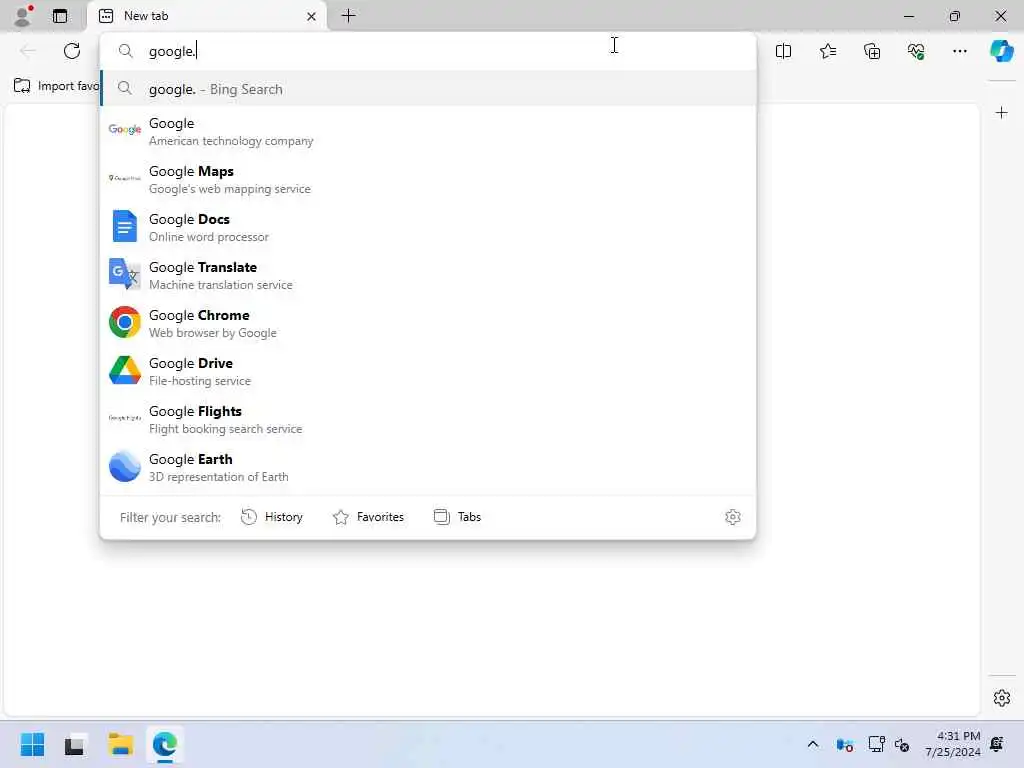
Task: Select 'google. - Bing Search' suggestion
Action: (x=428, y=89)
